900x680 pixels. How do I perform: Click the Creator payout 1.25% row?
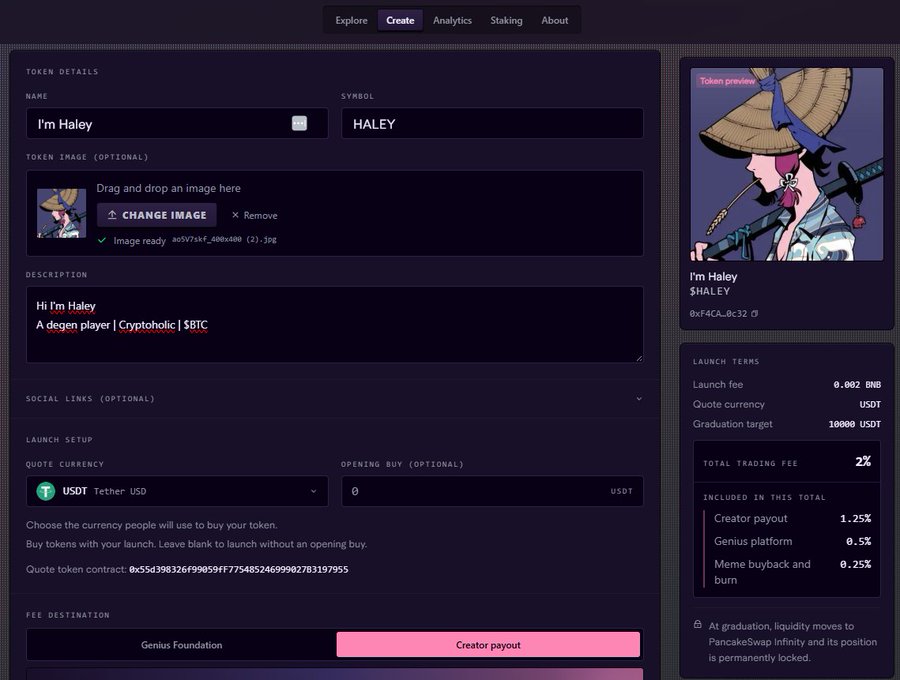[792, 518]
